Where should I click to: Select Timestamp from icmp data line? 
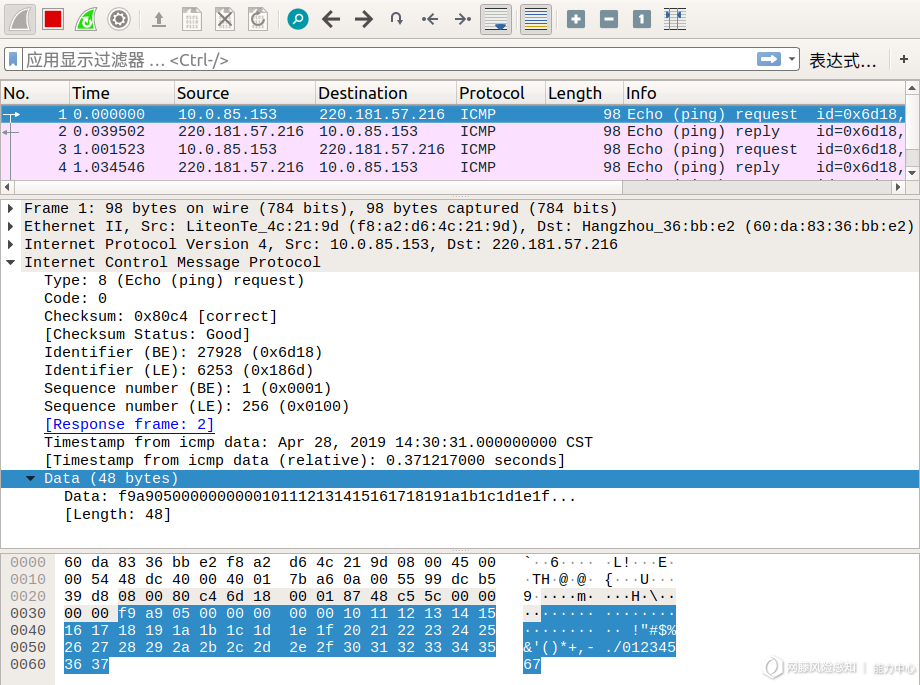(x=318, y=443)
